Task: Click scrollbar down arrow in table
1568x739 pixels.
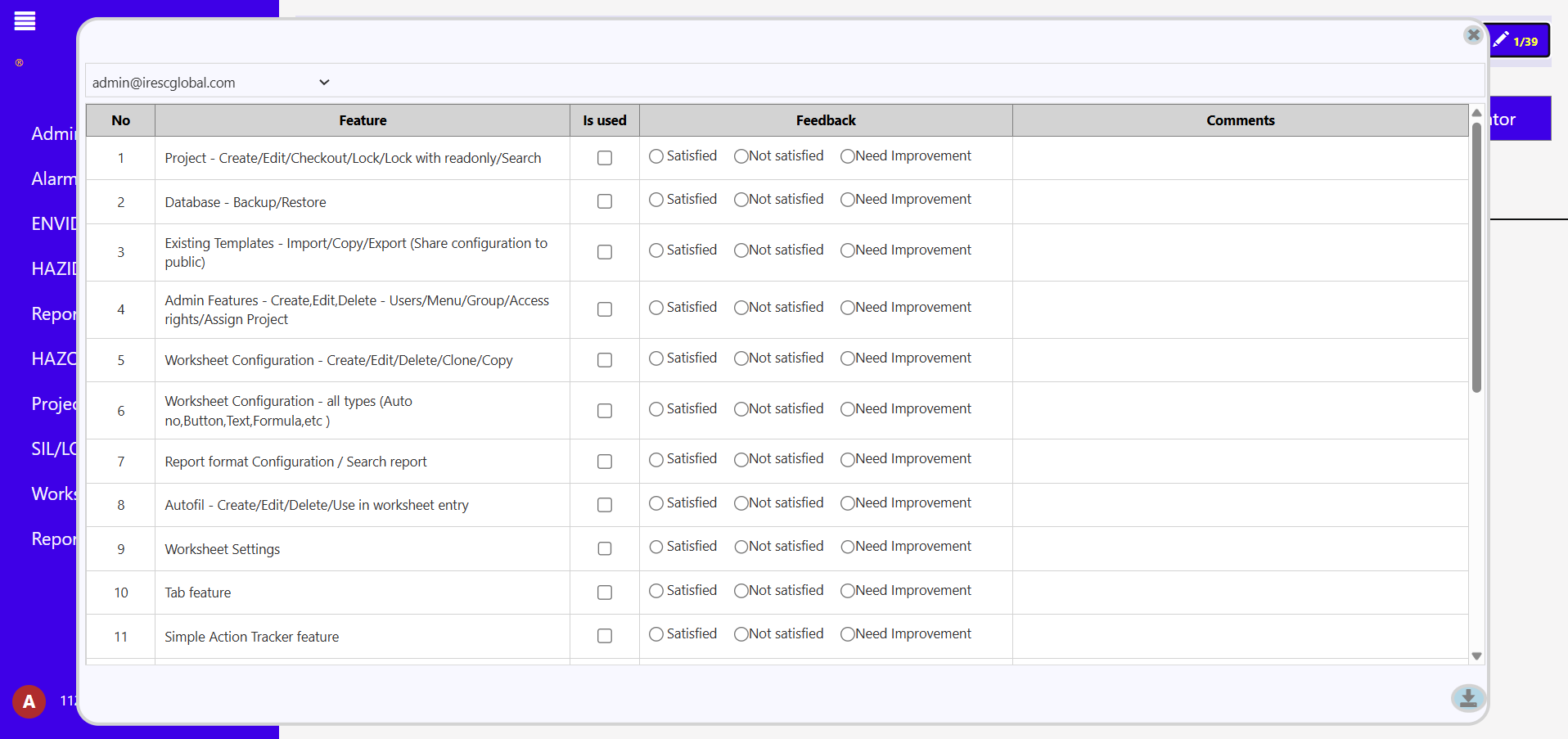Action: tap(1476, 656)
